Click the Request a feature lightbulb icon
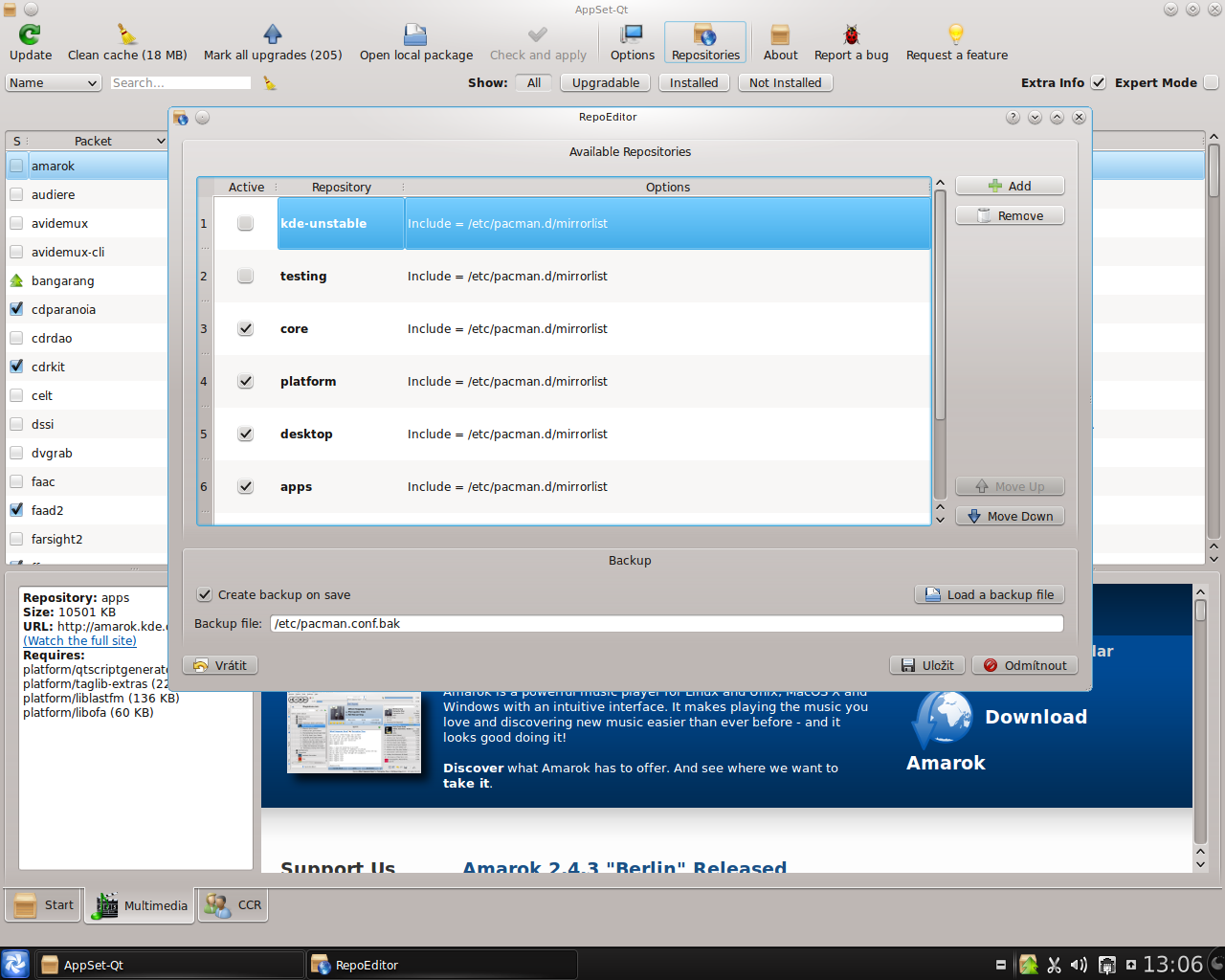 [956, 34]
